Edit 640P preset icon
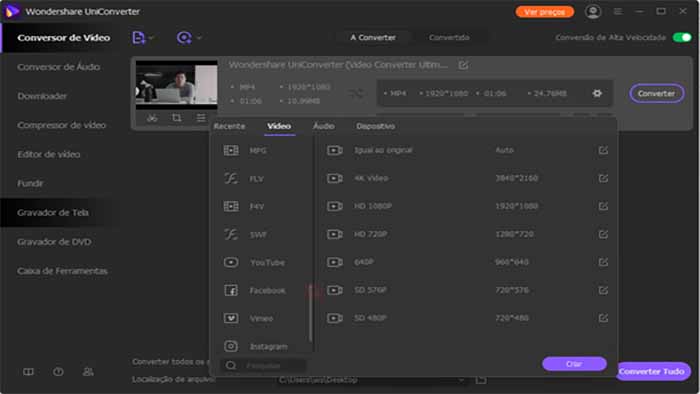The height and width of the screenshot is (394, 700). coord(603,262)
